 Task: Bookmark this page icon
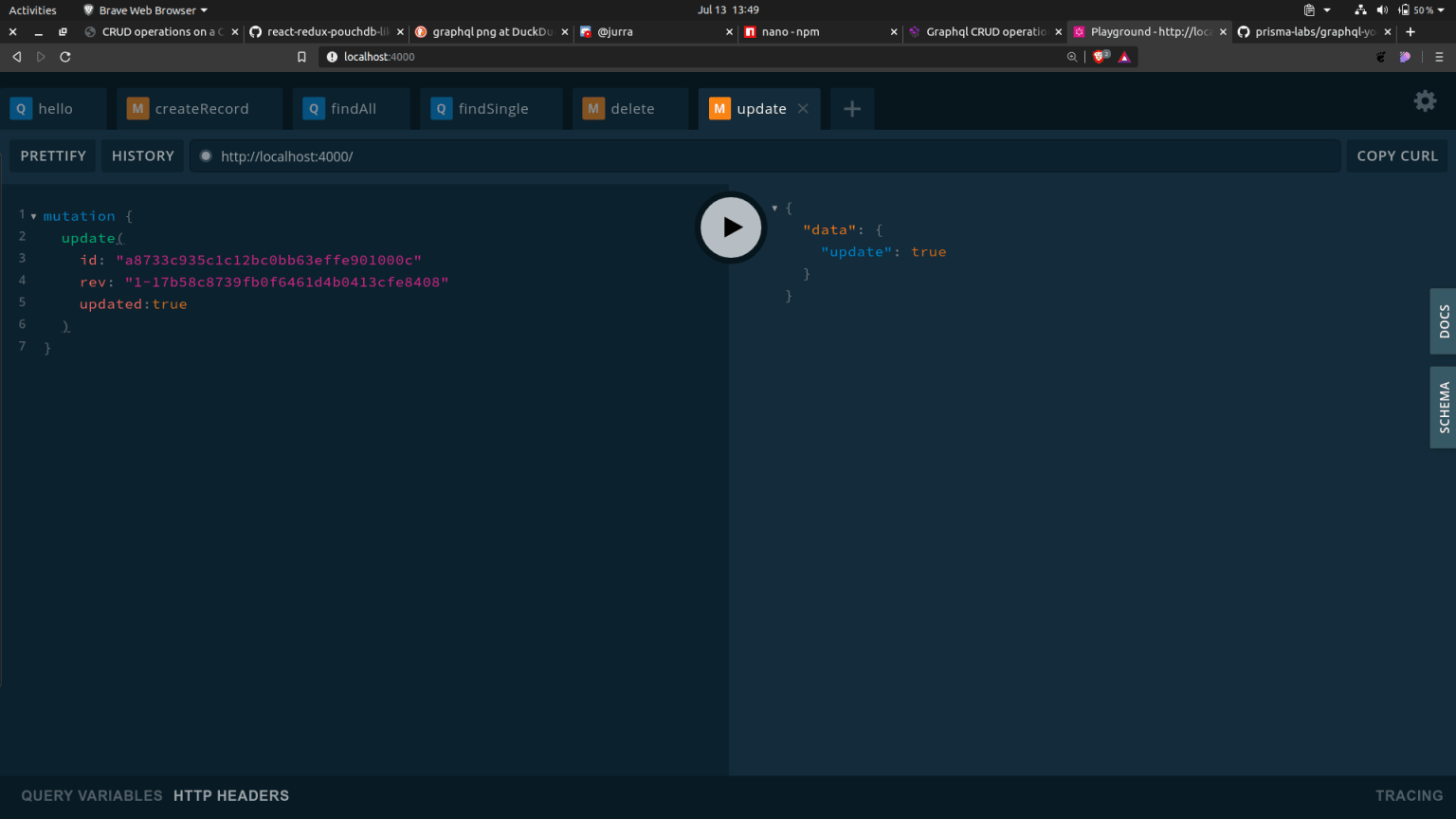click(301, 57)
